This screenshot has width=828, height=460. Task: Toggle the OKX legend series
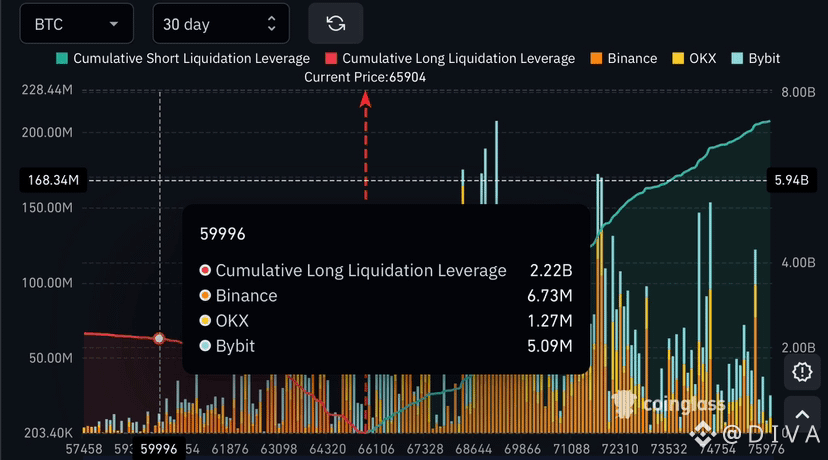pyautogui.click(x=694, y=58)
